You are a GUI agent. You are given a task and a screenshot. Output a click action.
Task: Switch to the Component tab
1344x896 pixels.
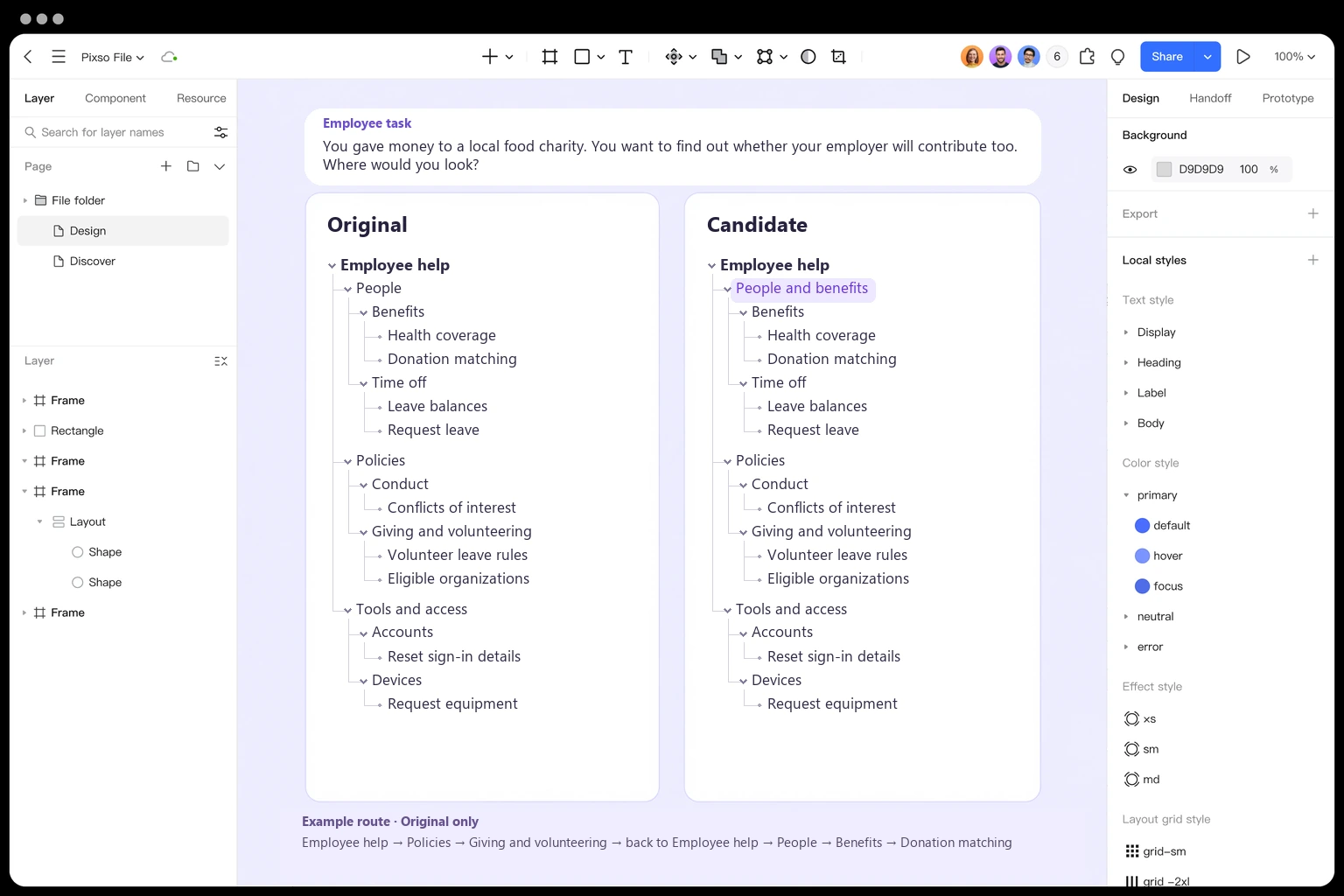click(115, 98)
